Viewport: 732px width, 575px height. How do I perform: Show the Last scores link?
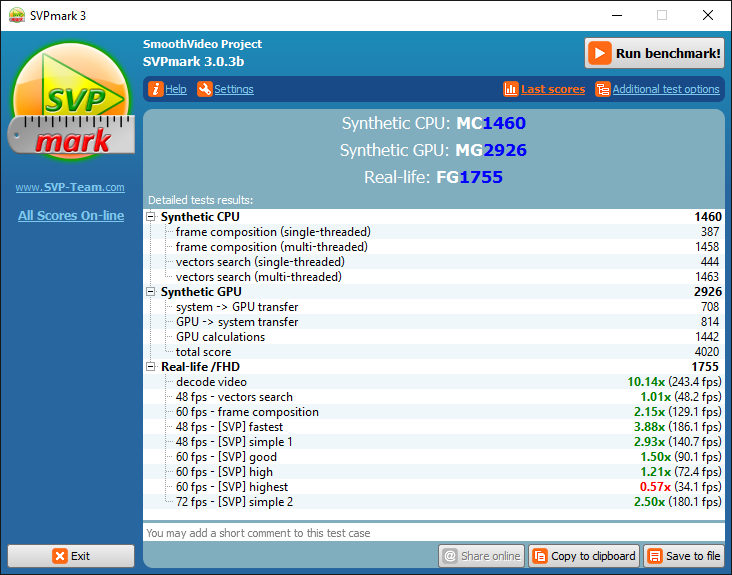point(553,89)
